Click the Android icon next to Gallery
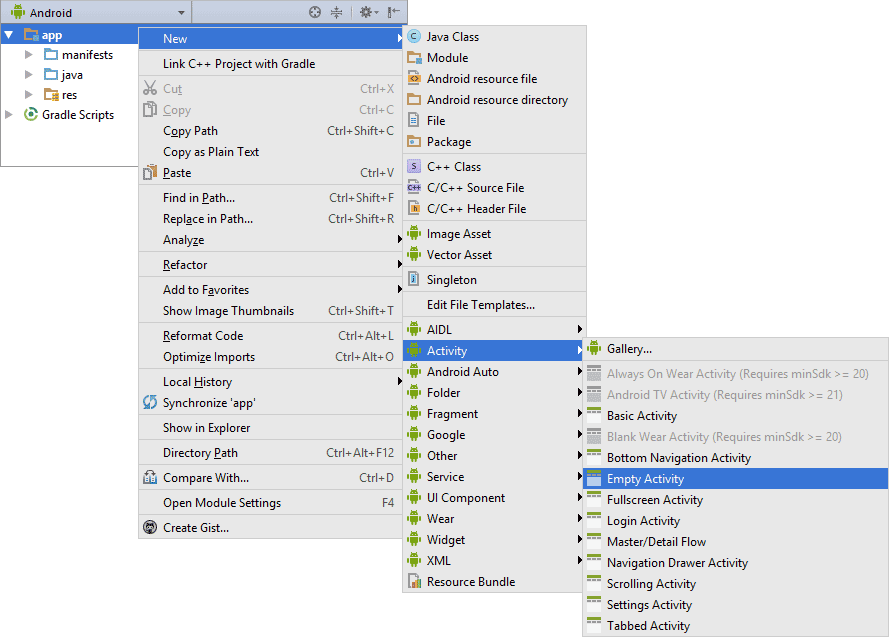 coord(594,349)
